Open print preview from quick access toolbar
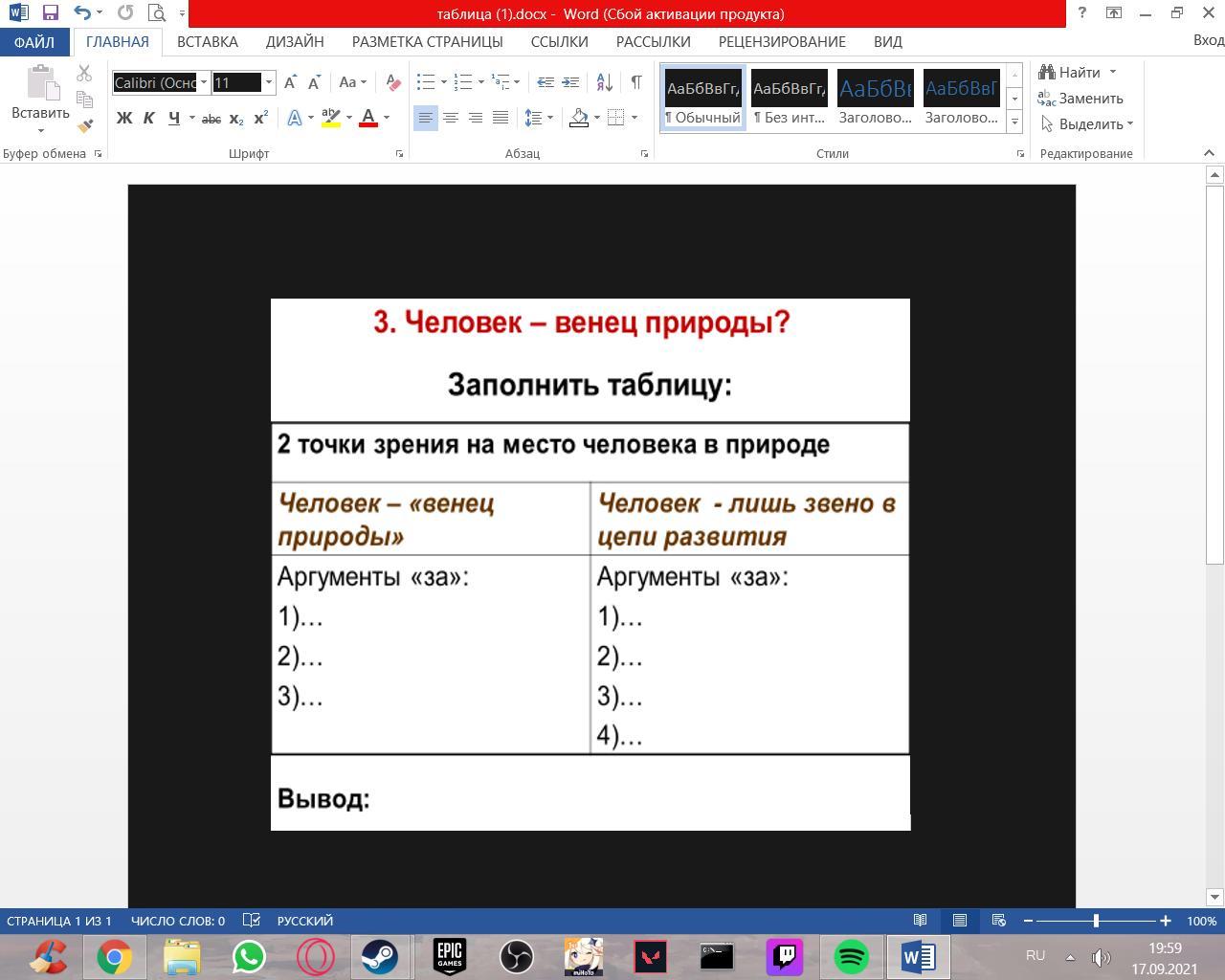1225x980 pixels. [x=157, y=13]
